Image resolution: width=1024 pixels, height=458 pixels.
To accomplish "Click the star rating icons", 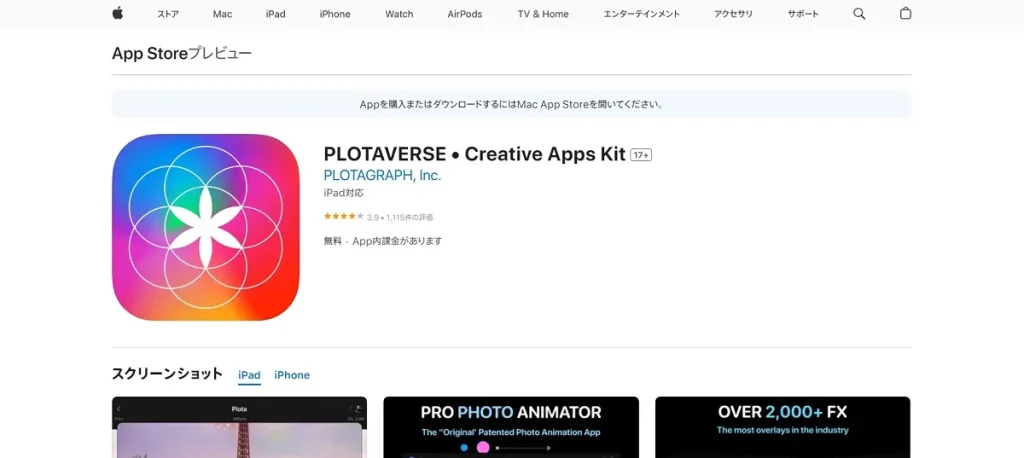I will [x=344, y=216].
